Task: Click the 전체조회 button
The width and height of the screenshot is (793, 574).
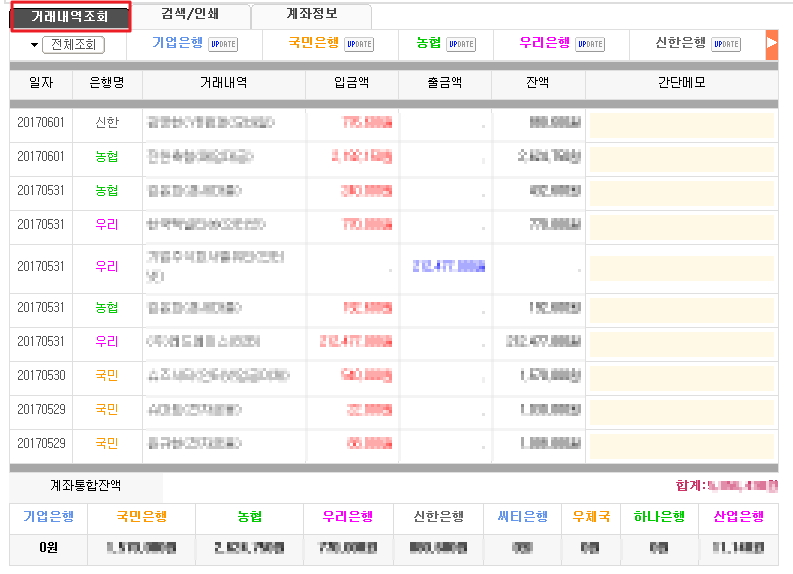Action: (x=73, y=45)
